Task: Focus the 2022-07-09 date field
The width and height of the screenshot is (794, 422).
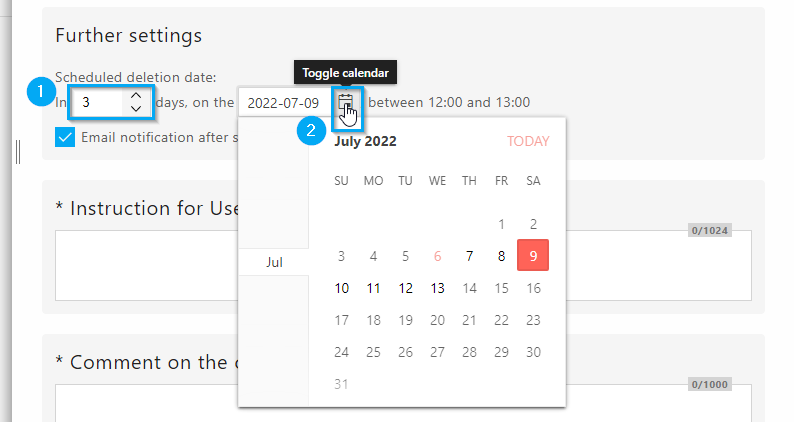Action: (x=285, y=103)
